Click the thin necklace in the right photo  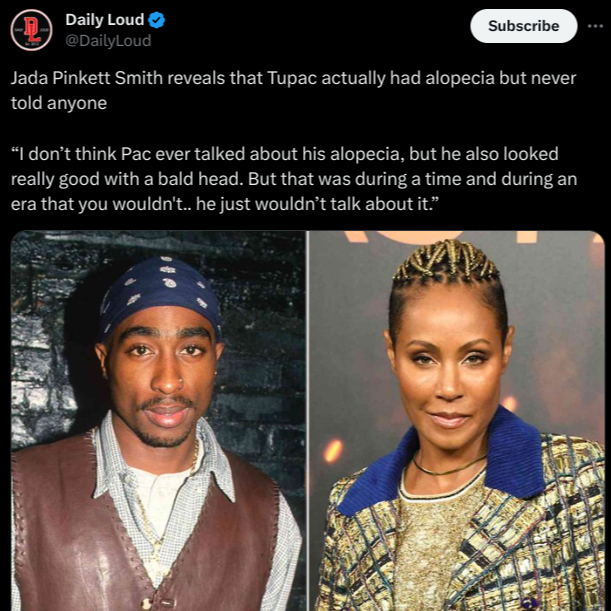coord(448,468)
